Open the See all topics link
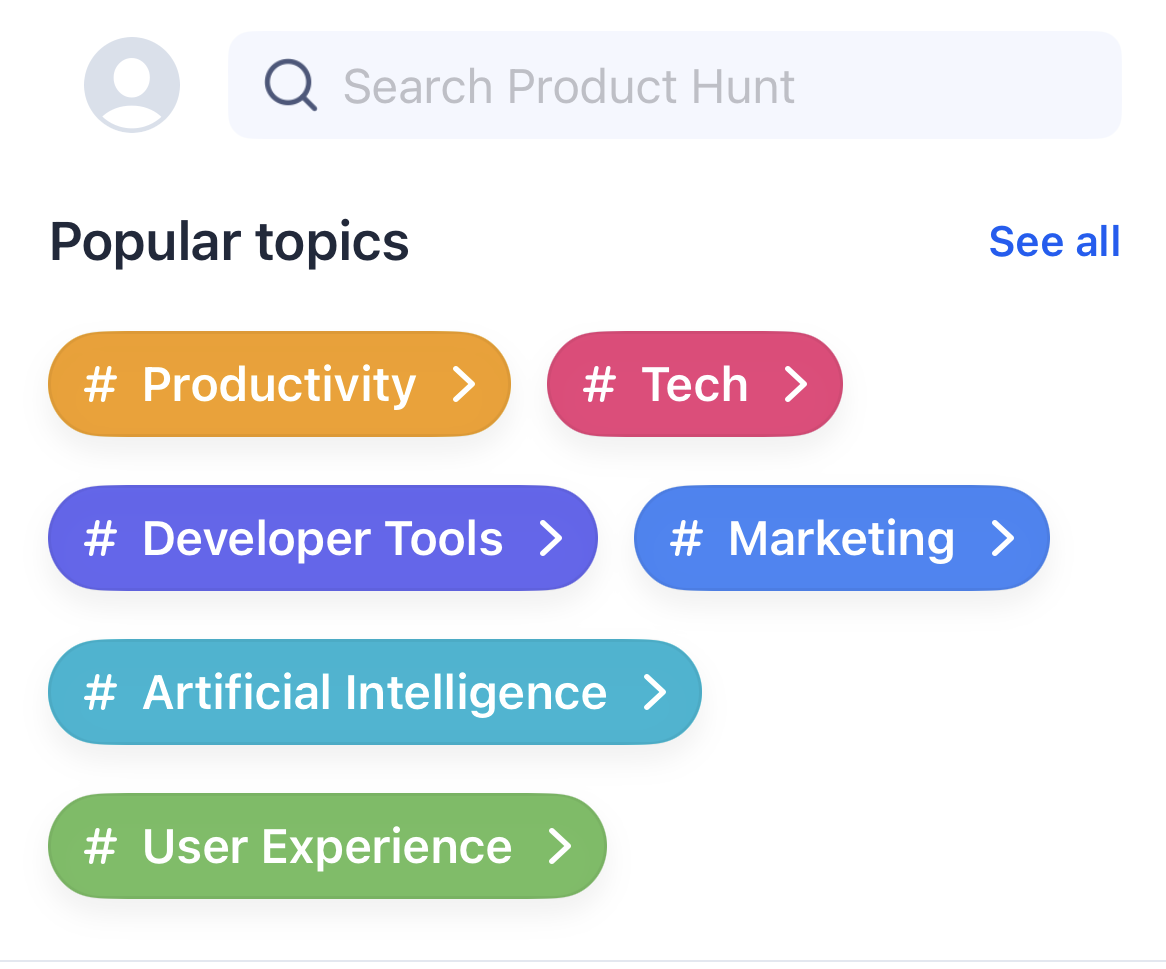1166x969 pixels. (x=1054, y=242)
